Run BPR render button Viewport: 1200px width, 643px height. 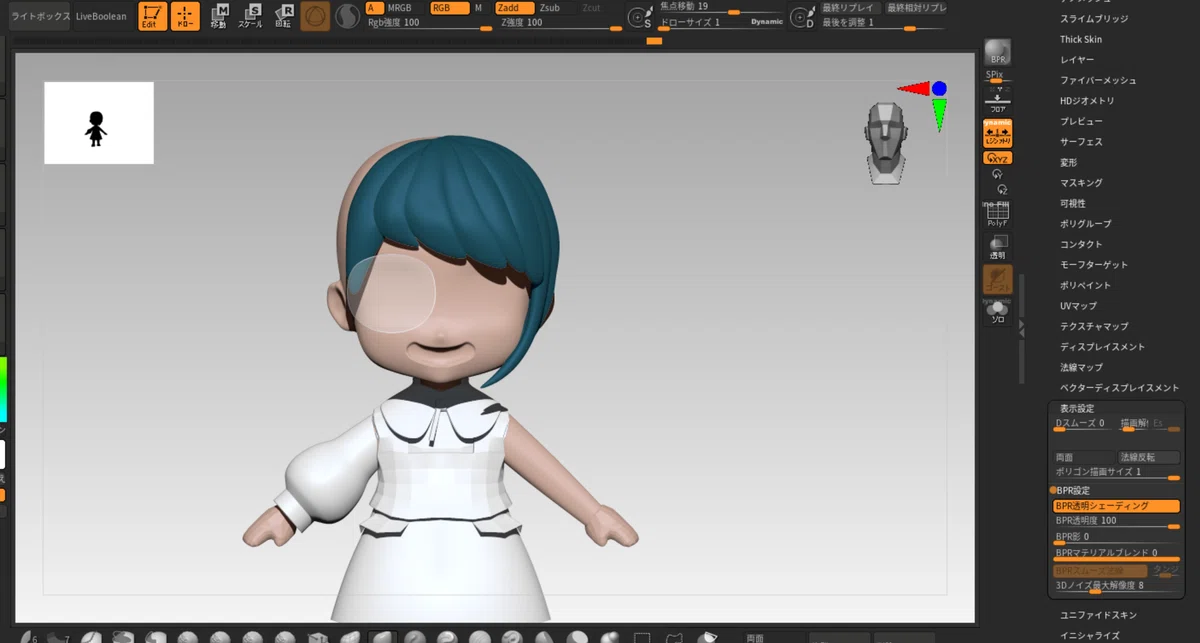(x=997, y=53)
